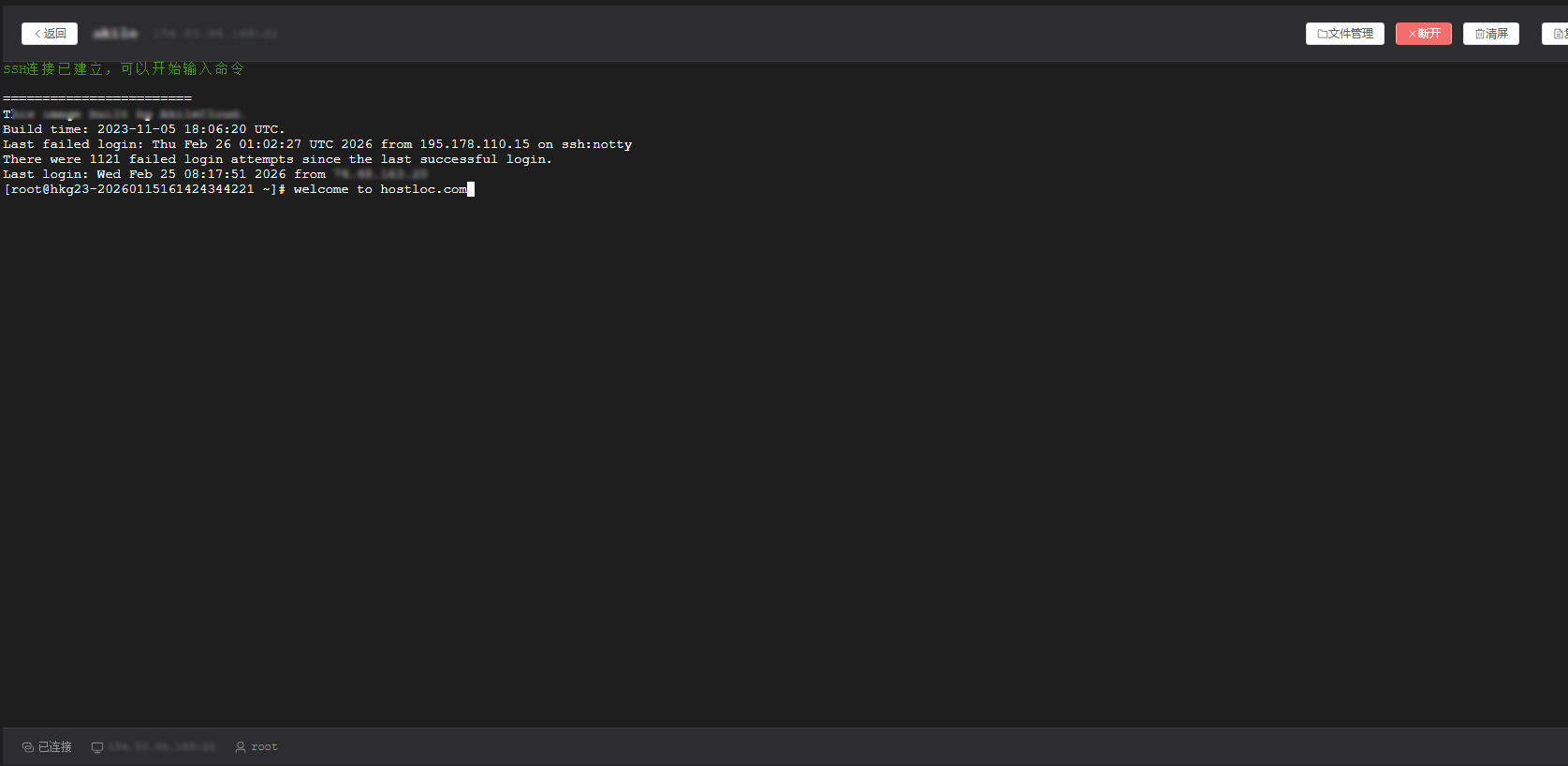Click the 1121 failed login attempts line

(277, 159)
